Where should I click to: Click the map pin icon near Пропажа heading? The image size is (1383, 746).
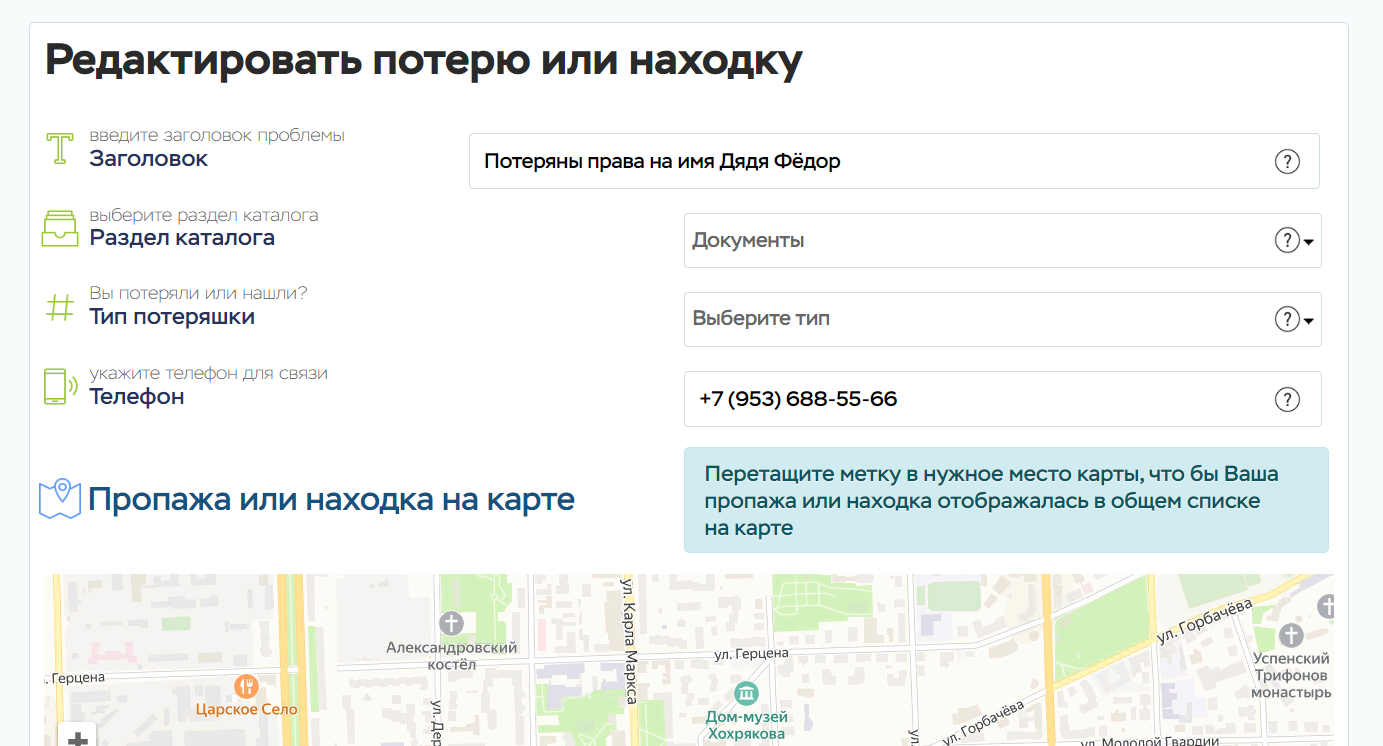[x=59, y=499]
